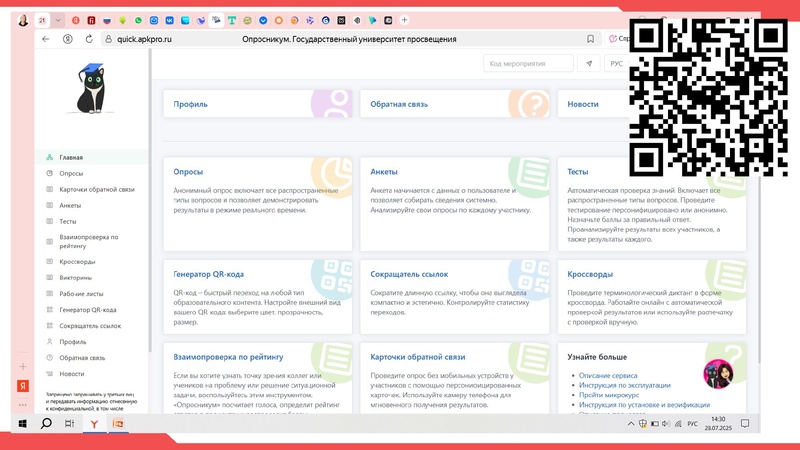This screenshot has width=800, height=450.
Task: Click the quick.apkpro.ru address bar
Action: 144,39
